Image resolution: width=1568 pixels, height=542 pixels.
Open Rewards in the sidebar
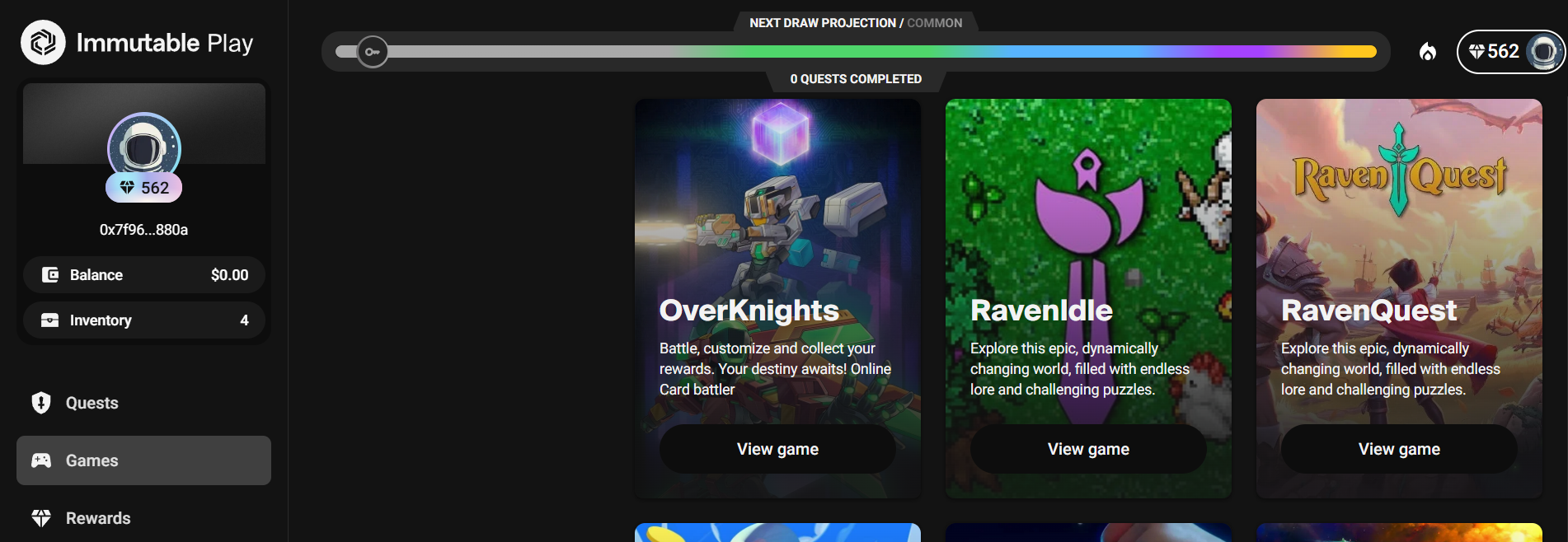(x=143, y=518)
